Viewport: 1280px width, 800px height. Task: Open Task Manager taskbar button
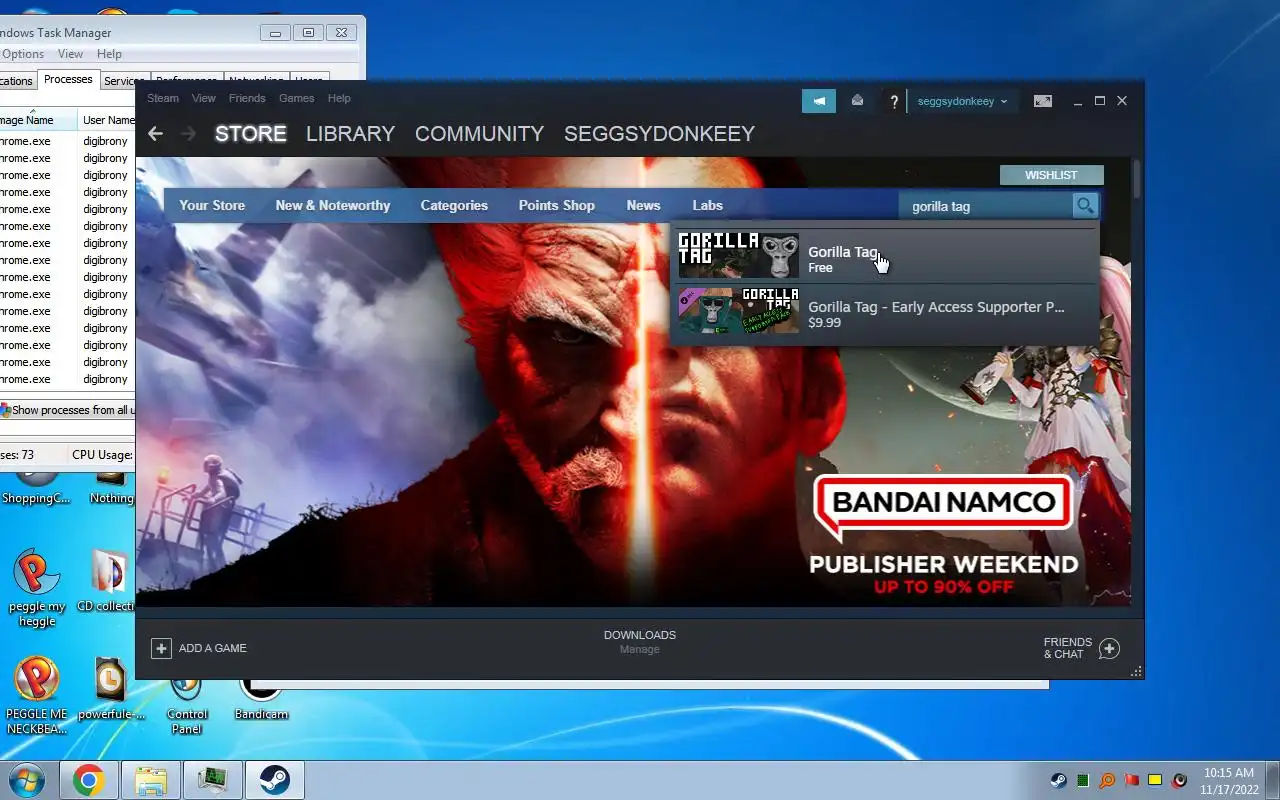[212, 780]
